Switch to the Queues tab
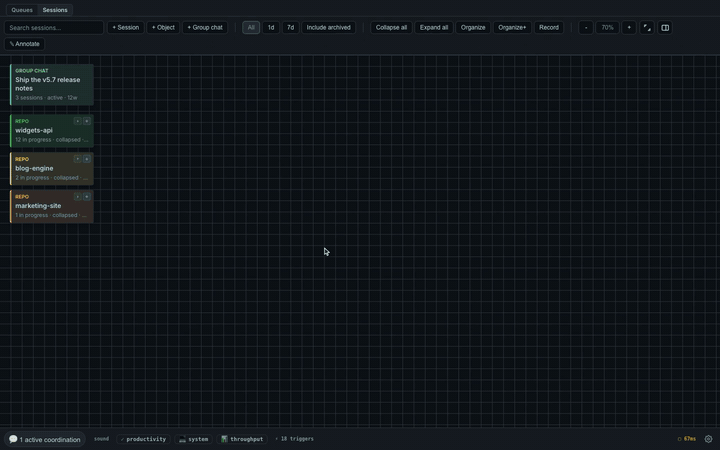Screen dimensions: 720x450 (x=22, y=10)
